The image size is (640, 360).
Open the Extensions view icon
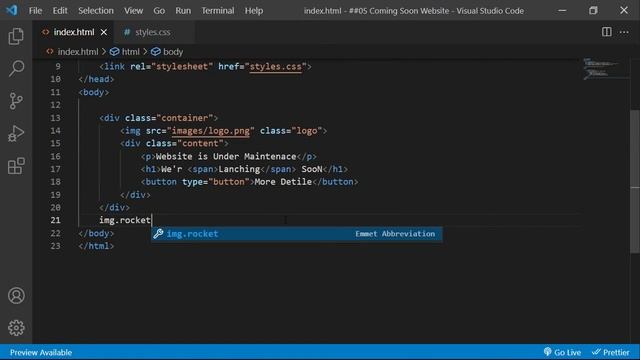click(16, 166)
